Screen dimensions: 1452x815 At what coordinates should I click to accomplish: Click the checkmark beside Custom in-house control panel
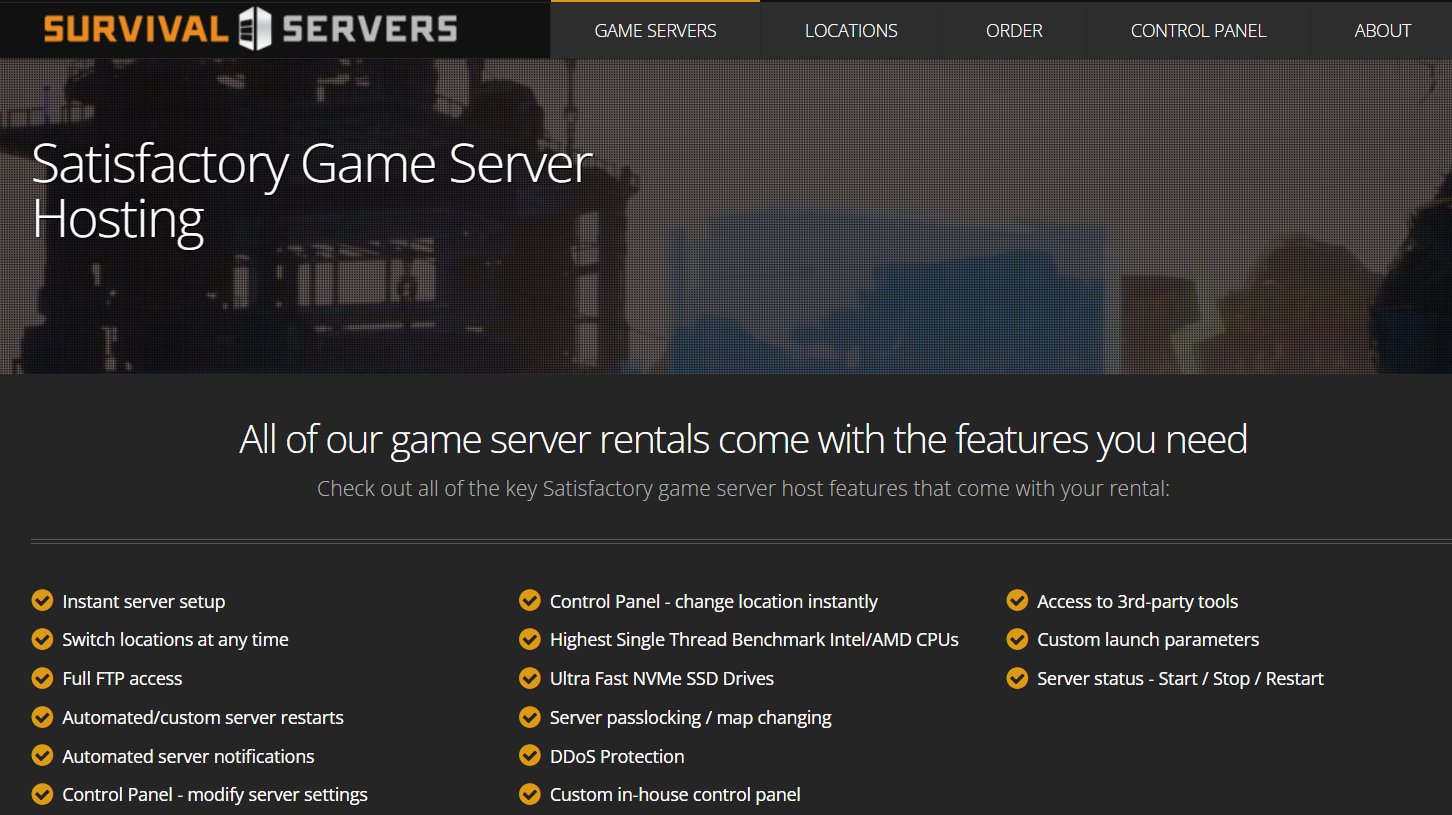coord(530,794)
